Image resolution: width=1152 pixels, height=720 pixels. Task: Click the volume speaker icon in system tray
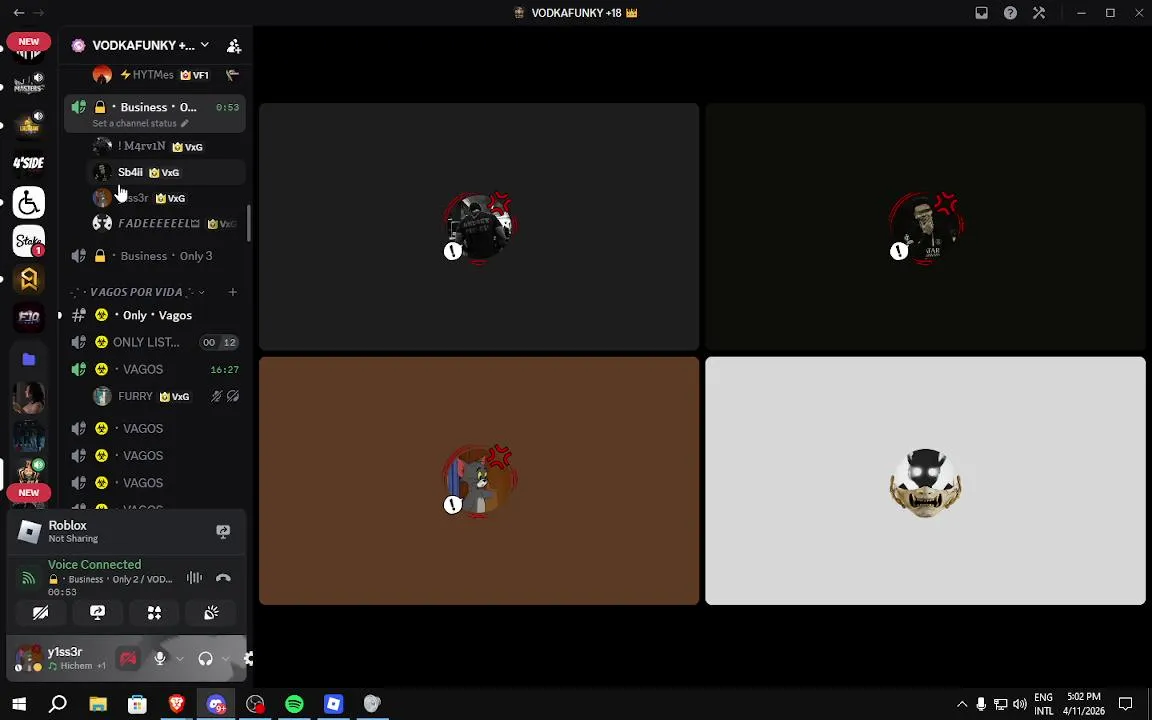[x=1020, y=704]
